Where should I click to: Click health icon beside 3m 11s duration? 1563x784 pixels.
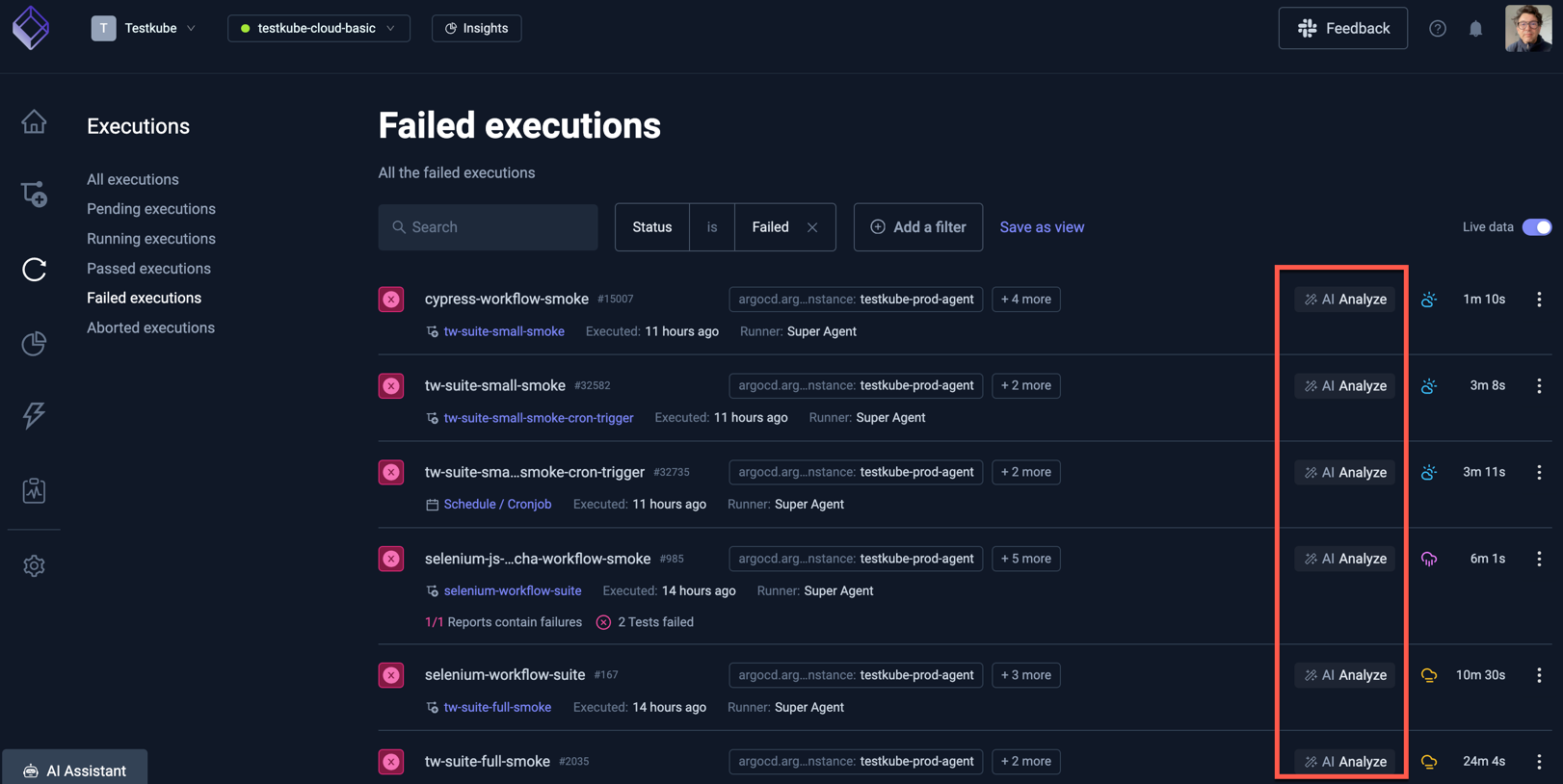[x=1429, y=472]
